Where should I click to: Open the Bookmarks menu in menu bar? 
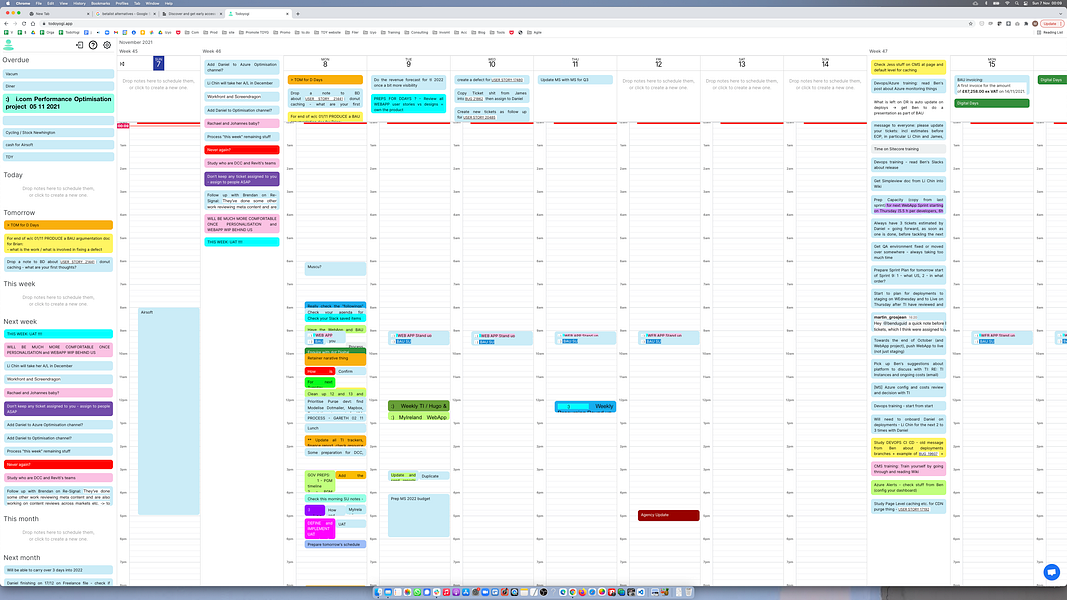coord(100,3)
